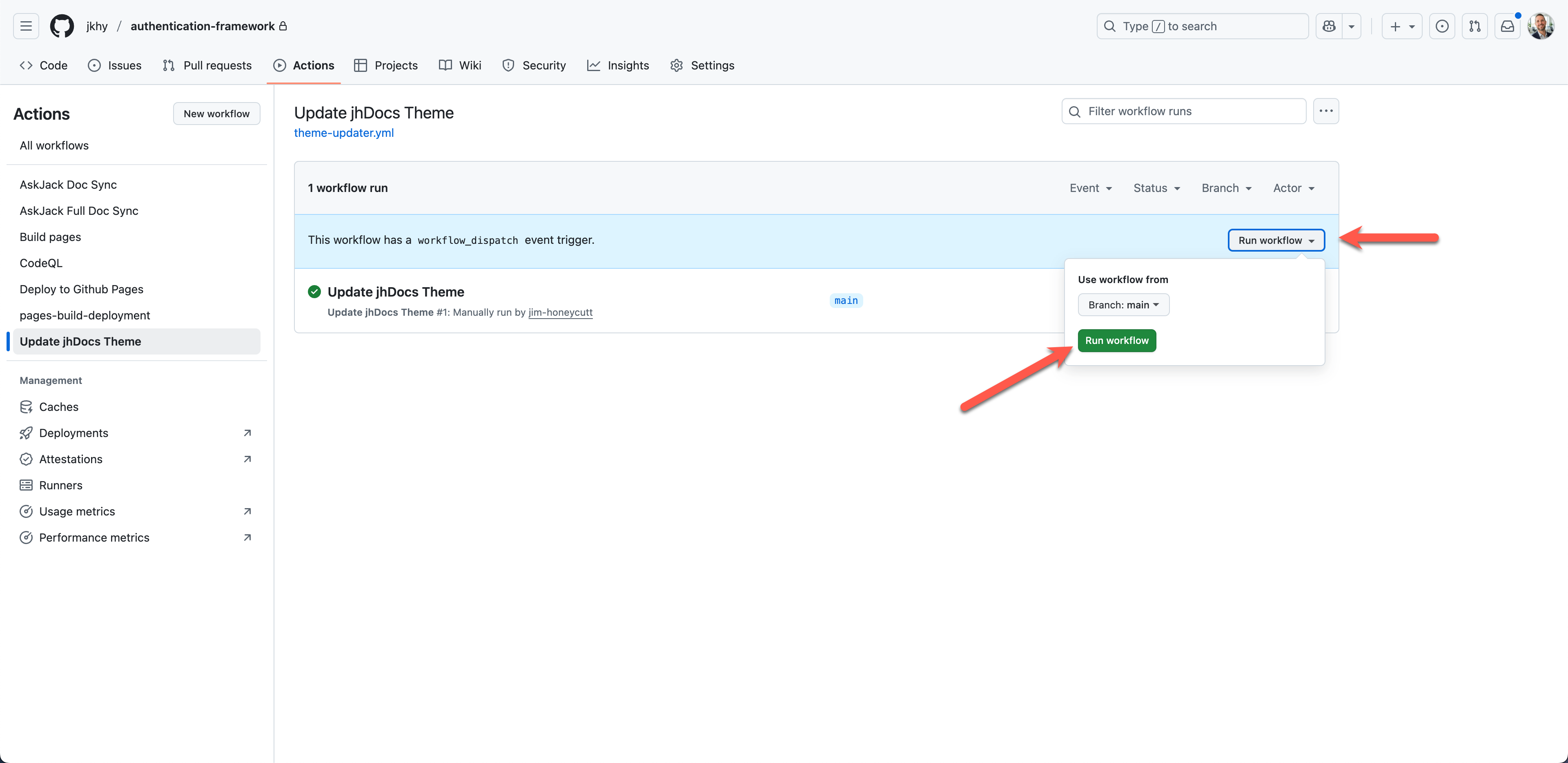Open the Branch: main selector
Screen dimensions: 1568x763
1123,304
